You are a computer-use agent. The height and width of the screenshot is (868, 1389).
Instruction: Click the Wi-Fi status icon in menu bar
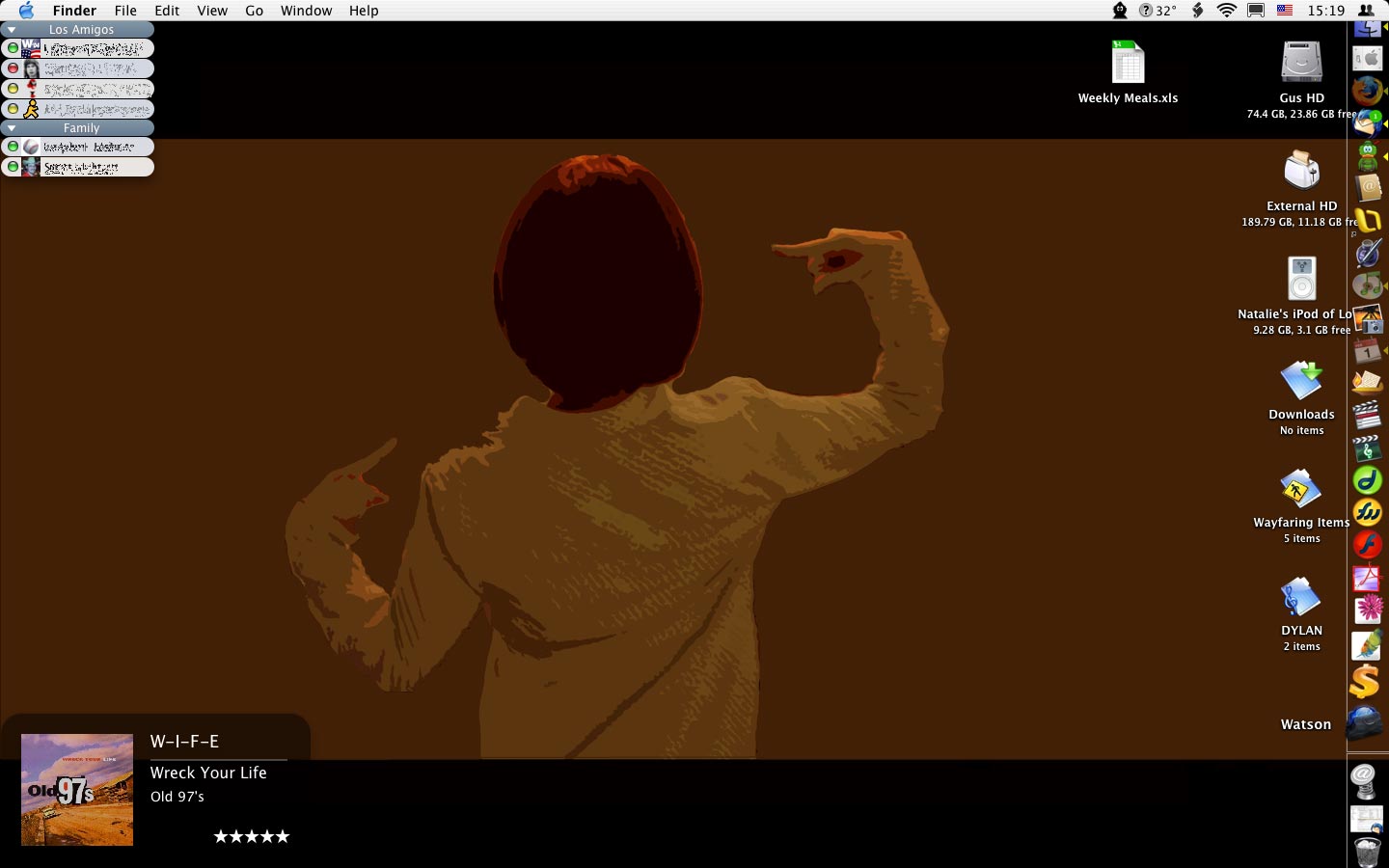click(x=1227, y=11)
